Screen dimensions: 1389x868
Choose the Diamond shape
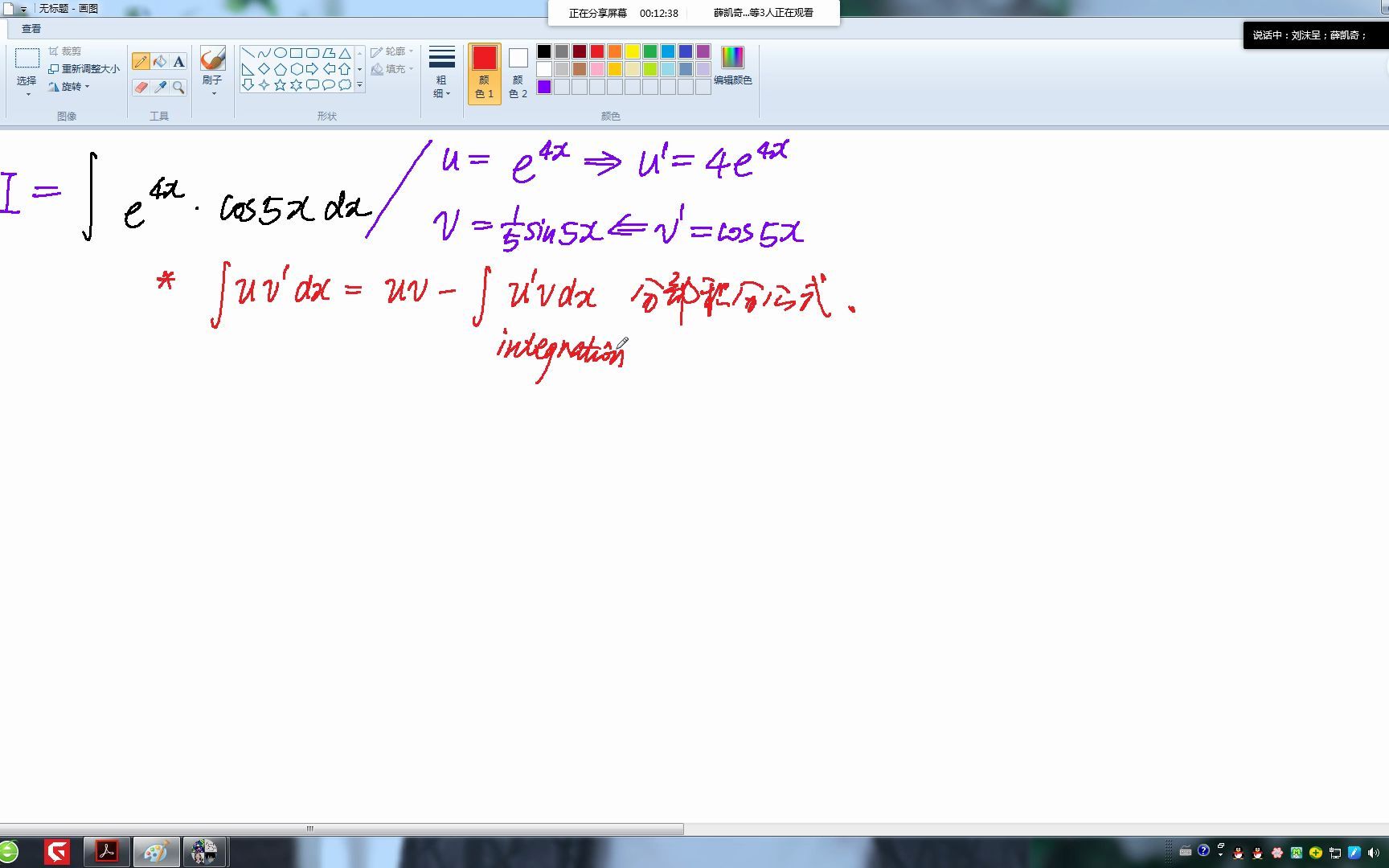pos(264,69)
